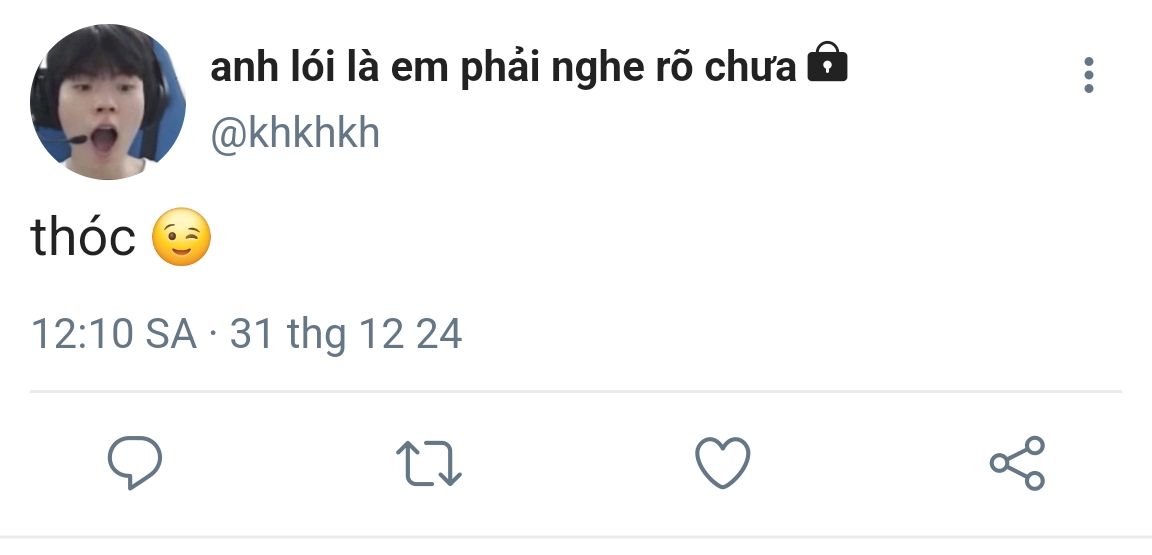Click the divider line above the action icons
Viewport: 1152px width, 555px height.
(x=576, y=391)
